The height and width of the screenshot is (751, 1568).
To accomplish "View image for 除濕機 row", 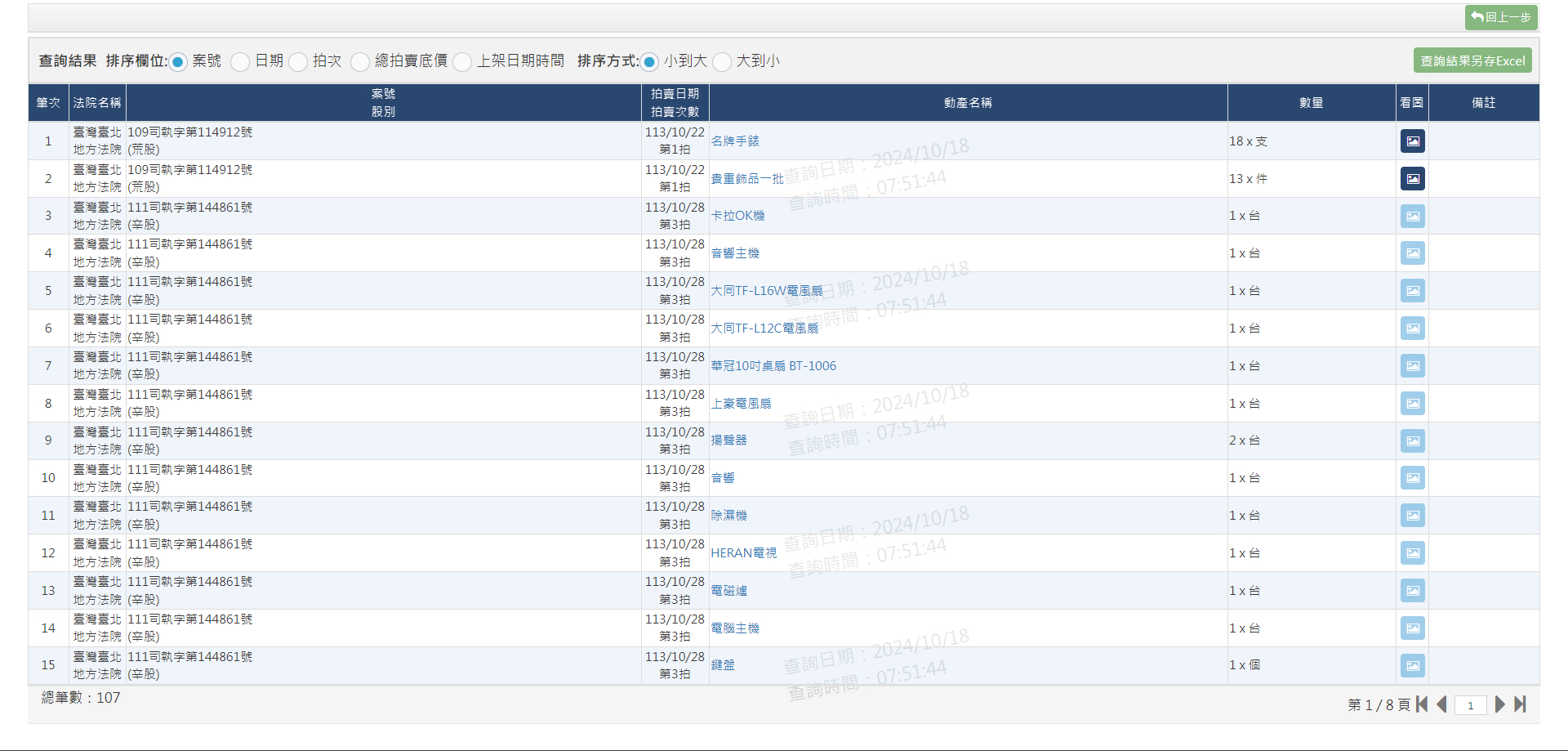I will (x=1412, y=516).
